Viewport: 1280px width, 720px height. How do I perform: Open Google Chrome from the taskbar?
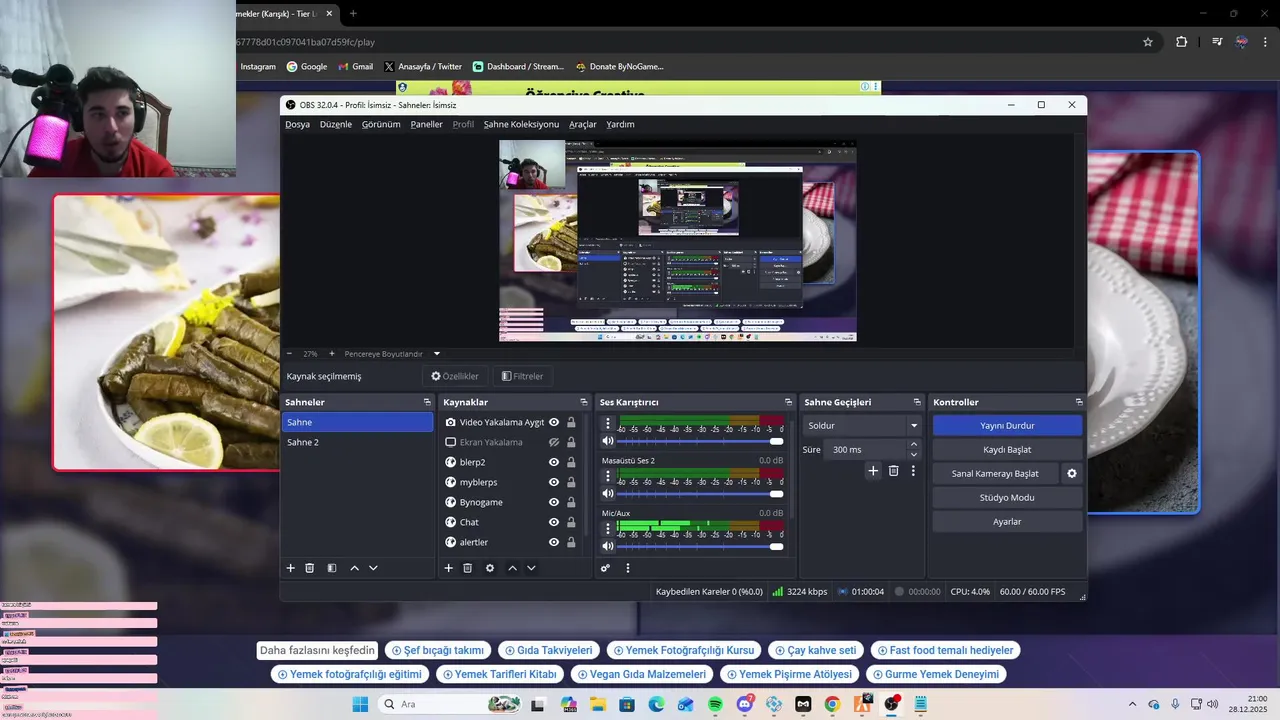click(x=832, y=705)
